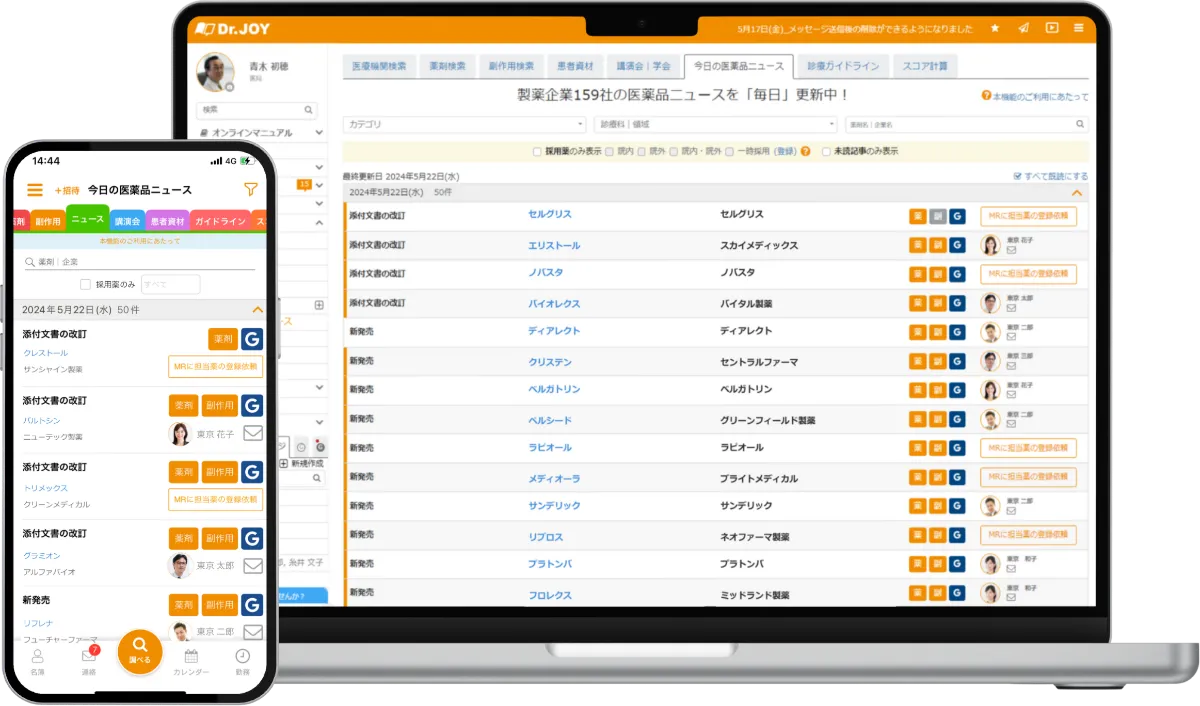
Task: Open カレンダー in phone bottom bar
Action: coord(191,661)
